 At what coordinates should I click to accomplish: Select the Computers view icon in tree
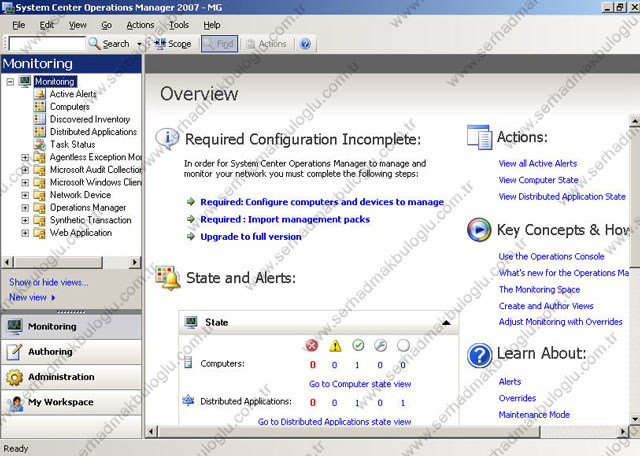40,107
